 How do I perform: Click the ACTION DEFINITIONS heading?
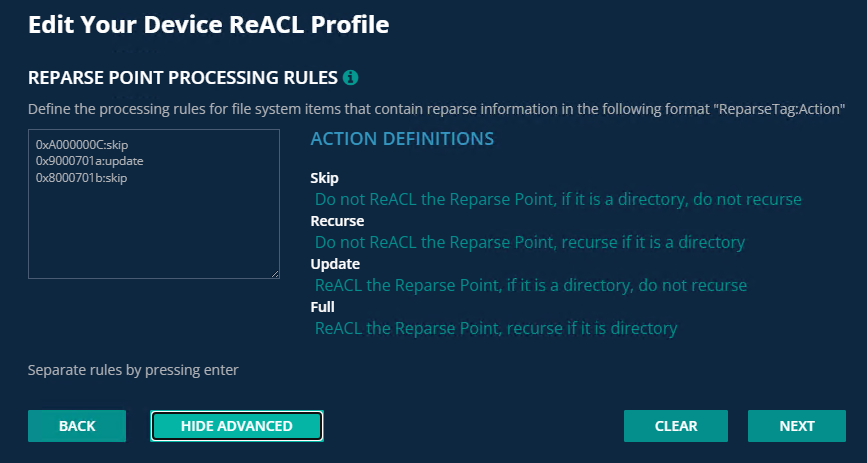click(402, 139)
